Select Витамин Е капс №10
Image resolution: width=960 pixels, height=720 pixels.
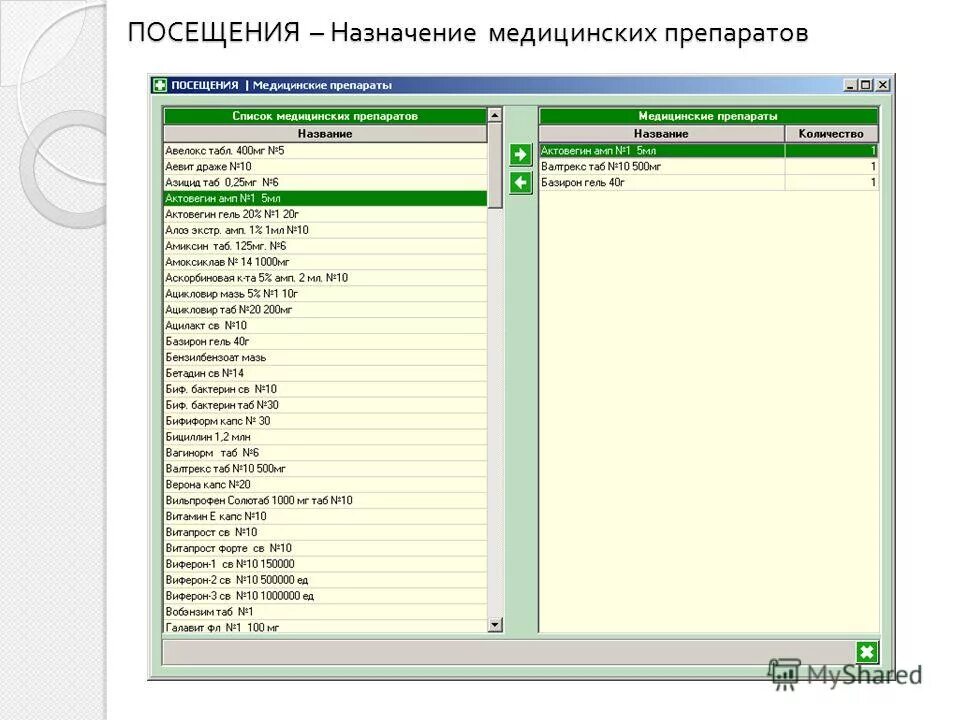pyautogui.click(x=325, y=517)
